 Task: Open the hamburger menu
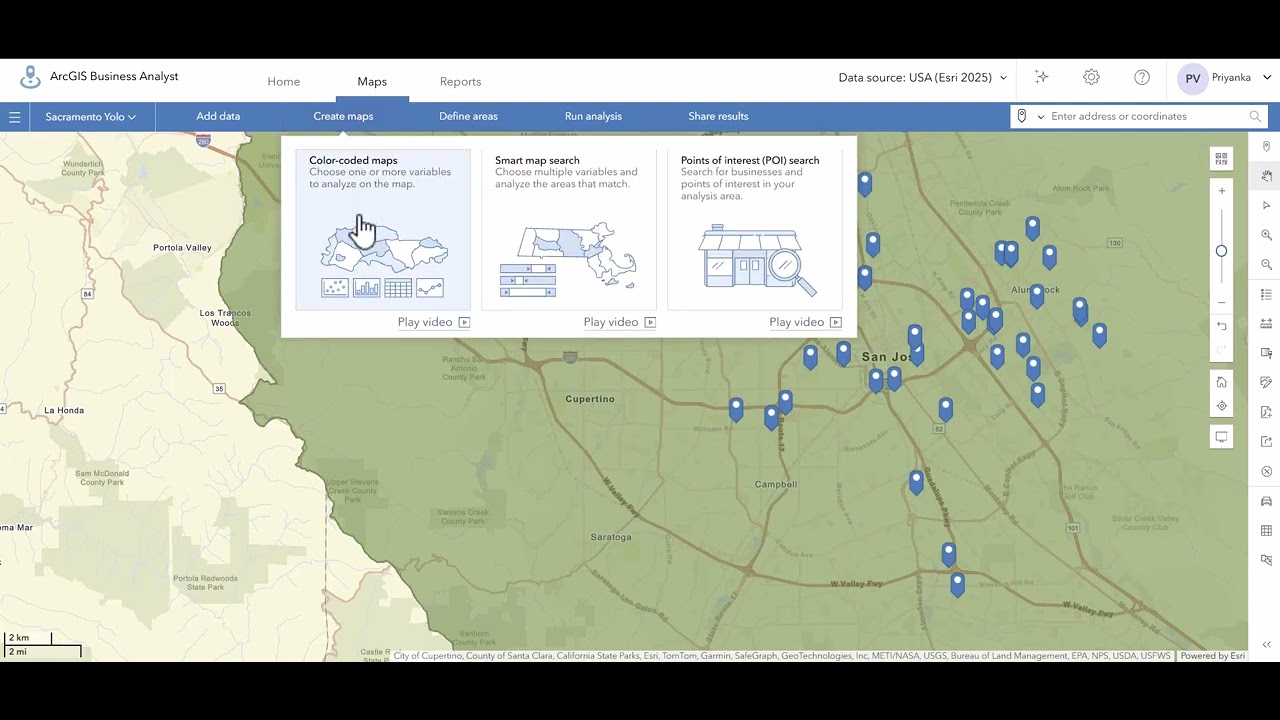coord(15,116)
